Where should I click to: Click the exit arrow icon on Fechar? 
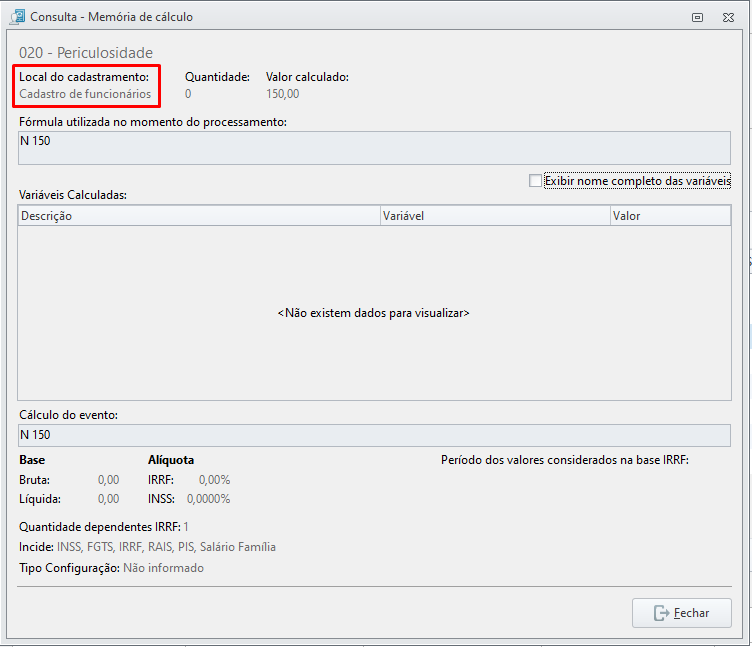tap(661, 613)
